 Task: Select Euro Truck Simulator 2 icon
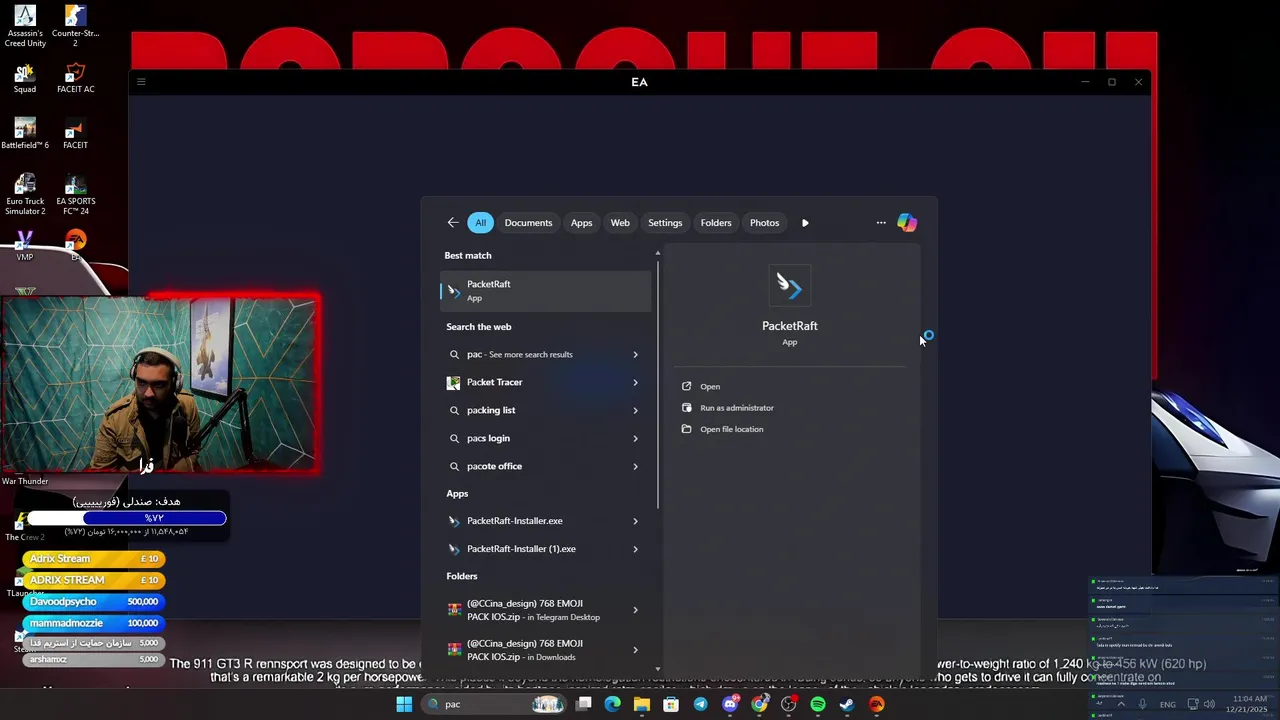point(25,194)
